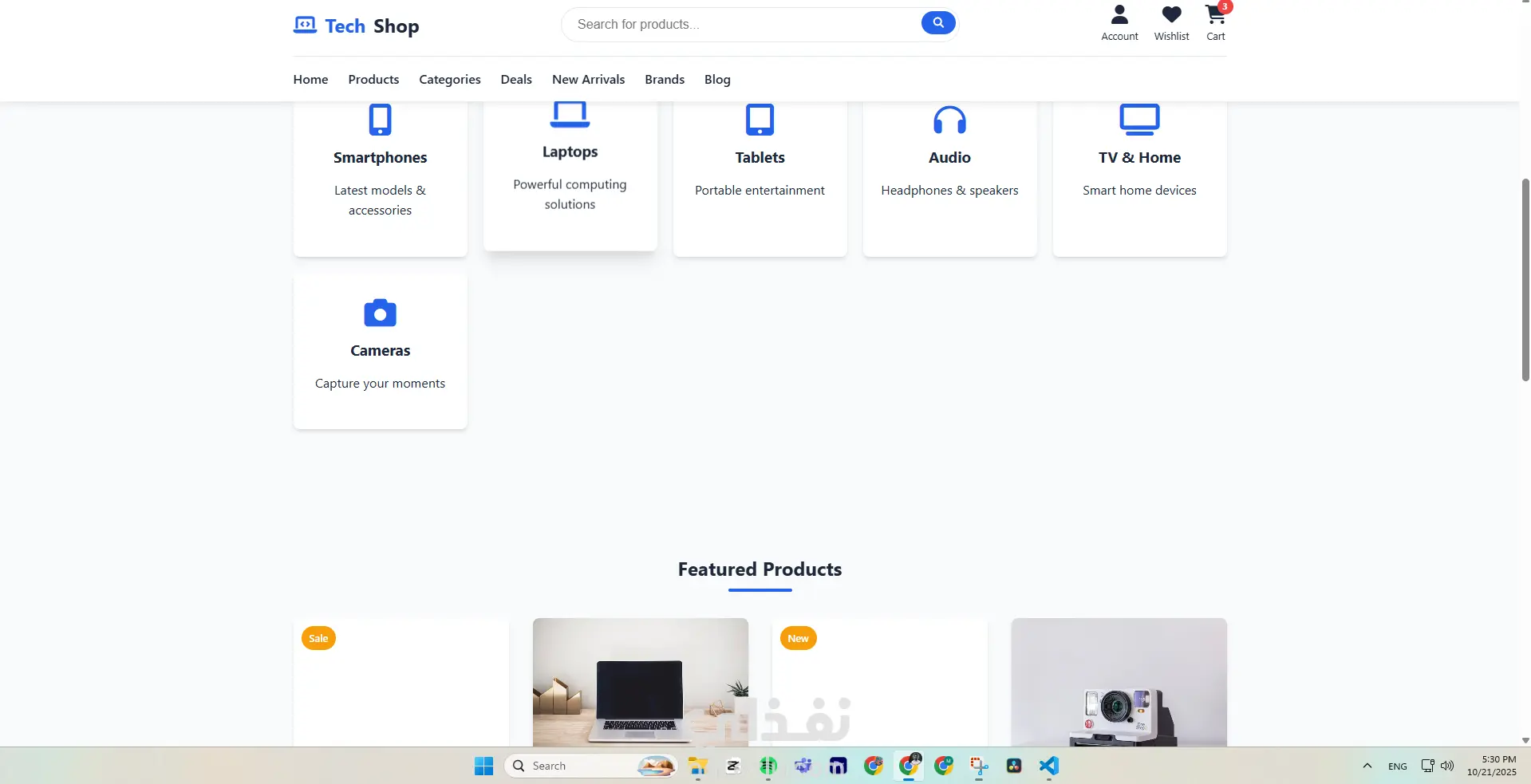Open the Blog nav item
Screen dimensions: 1531x784
click(717, 79)
